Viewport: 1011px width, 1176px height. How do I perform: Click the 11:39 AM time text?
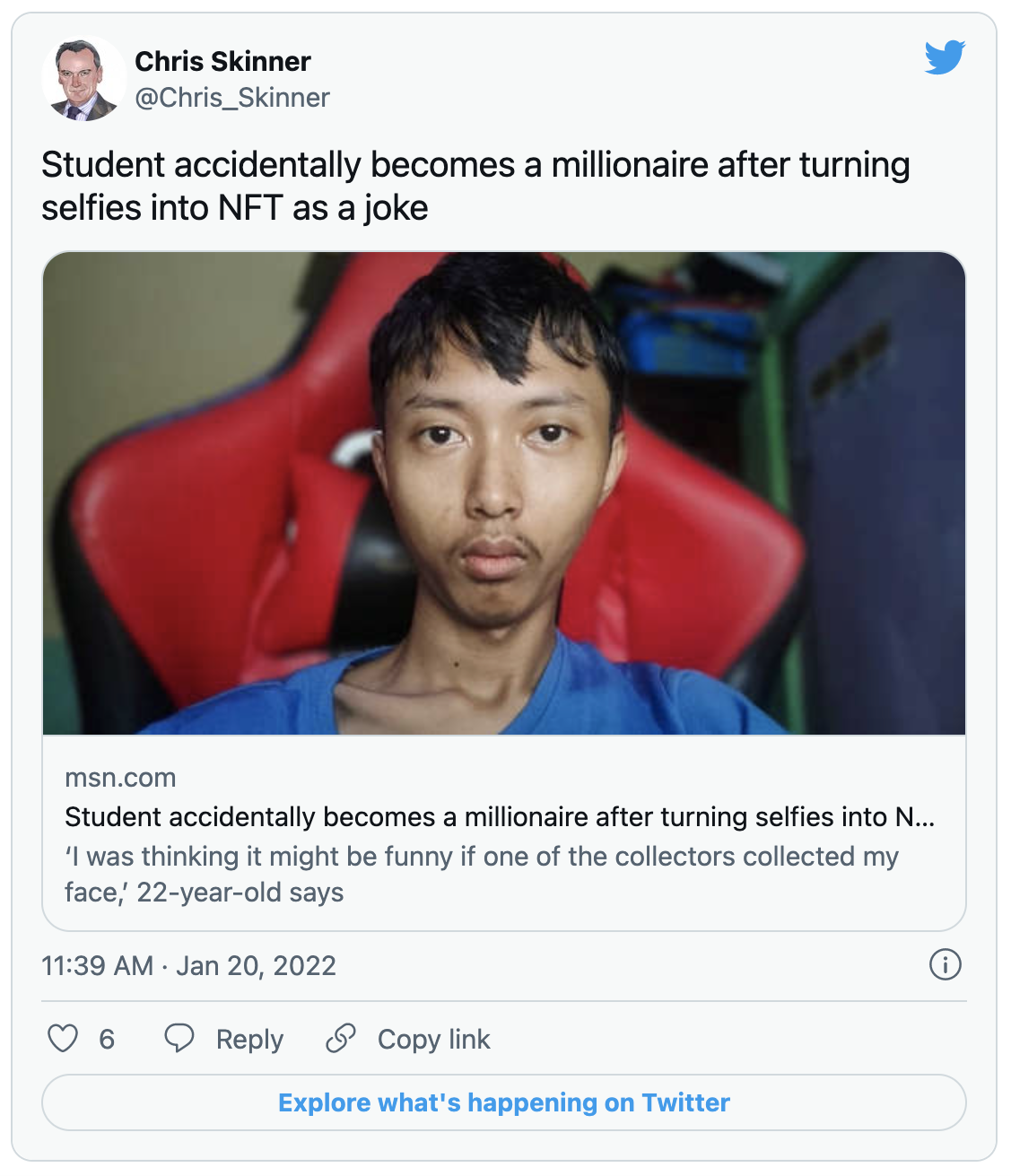(98, 966)
